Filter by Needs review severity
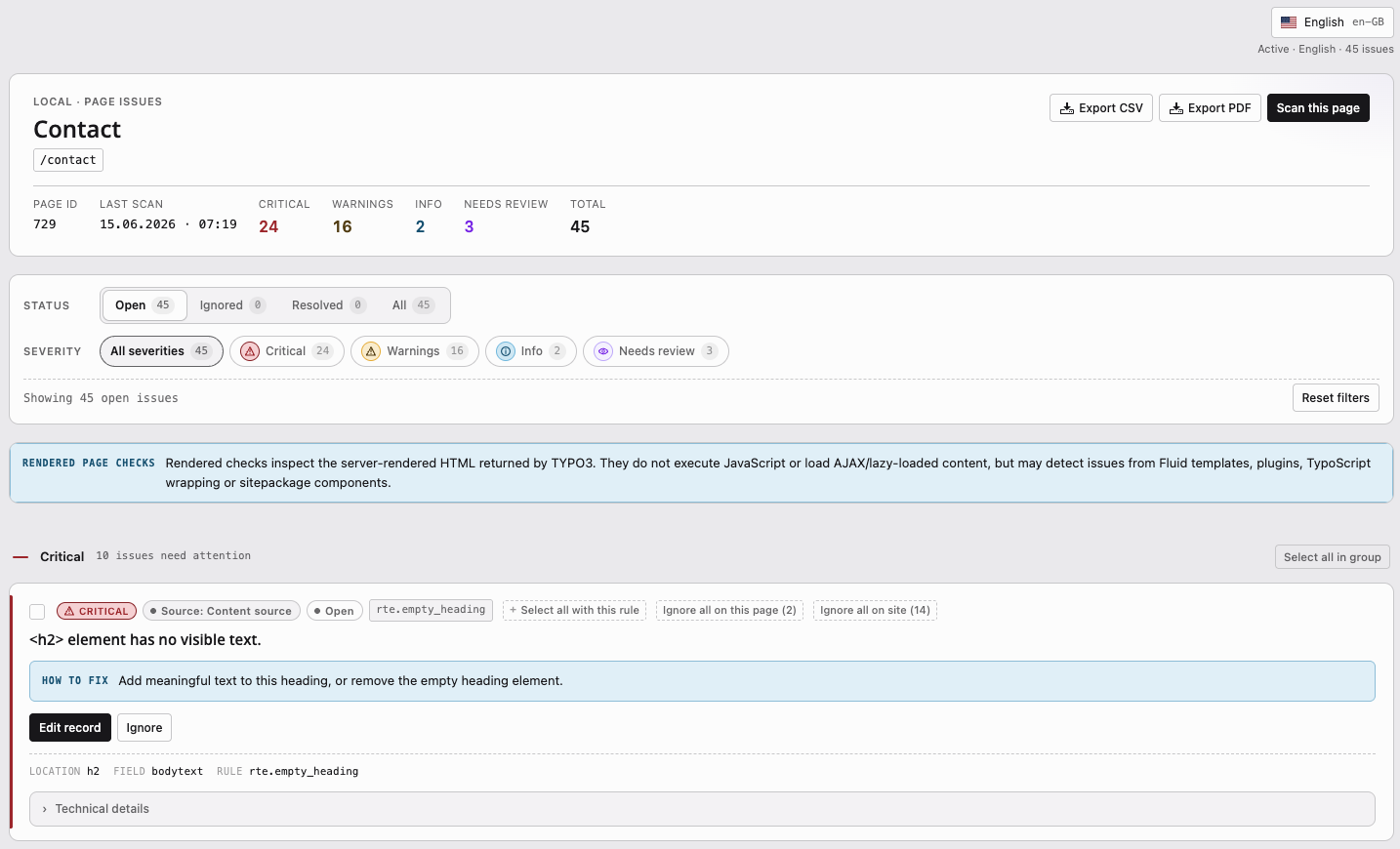 [656, 351]
